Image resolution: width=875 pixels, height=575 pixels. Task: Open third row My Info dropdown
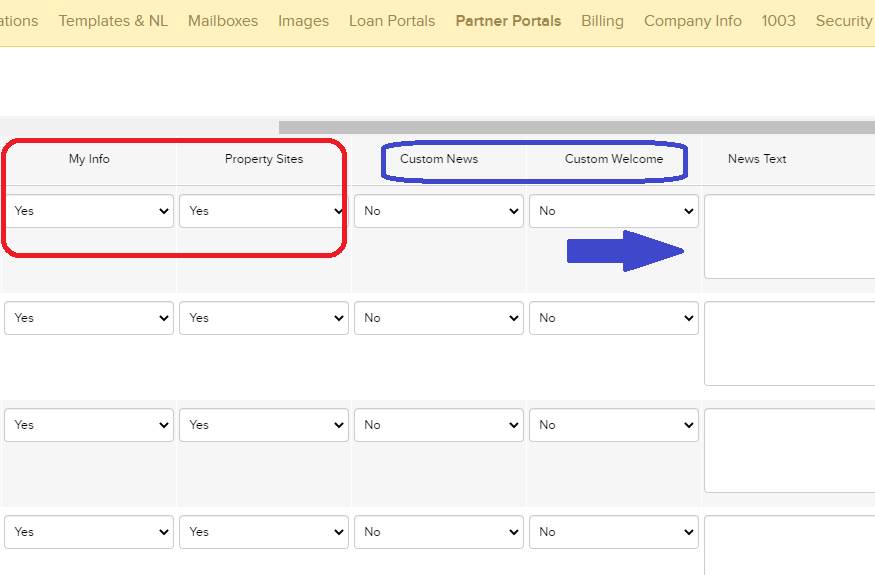[x=89, y=425]
